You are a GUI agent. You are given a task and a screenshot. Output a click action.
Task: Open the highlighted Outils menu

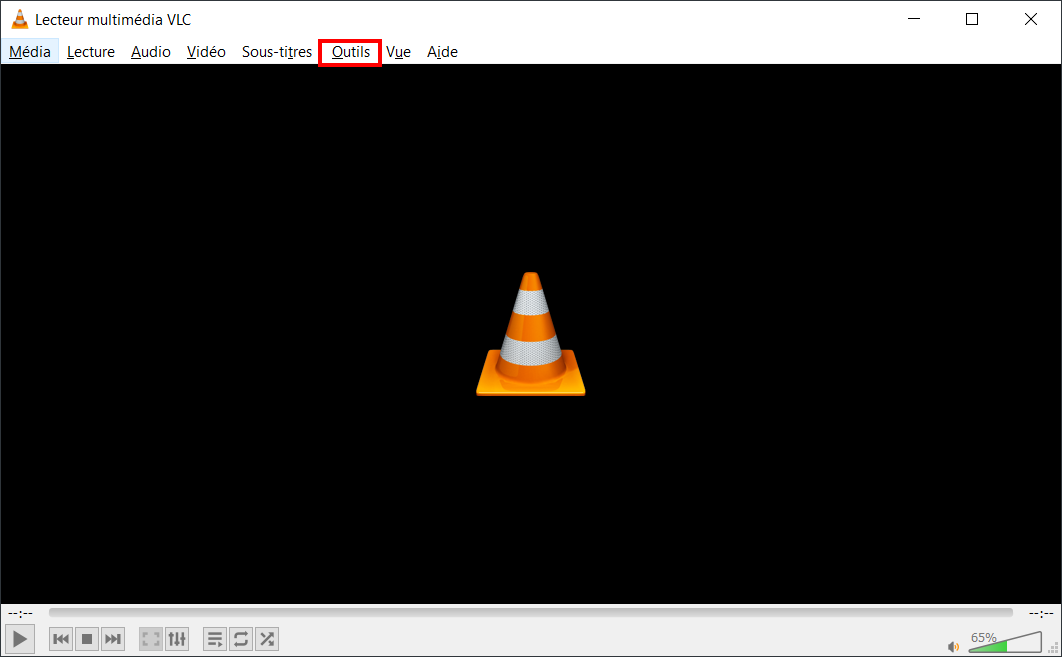tap(350, 52)
